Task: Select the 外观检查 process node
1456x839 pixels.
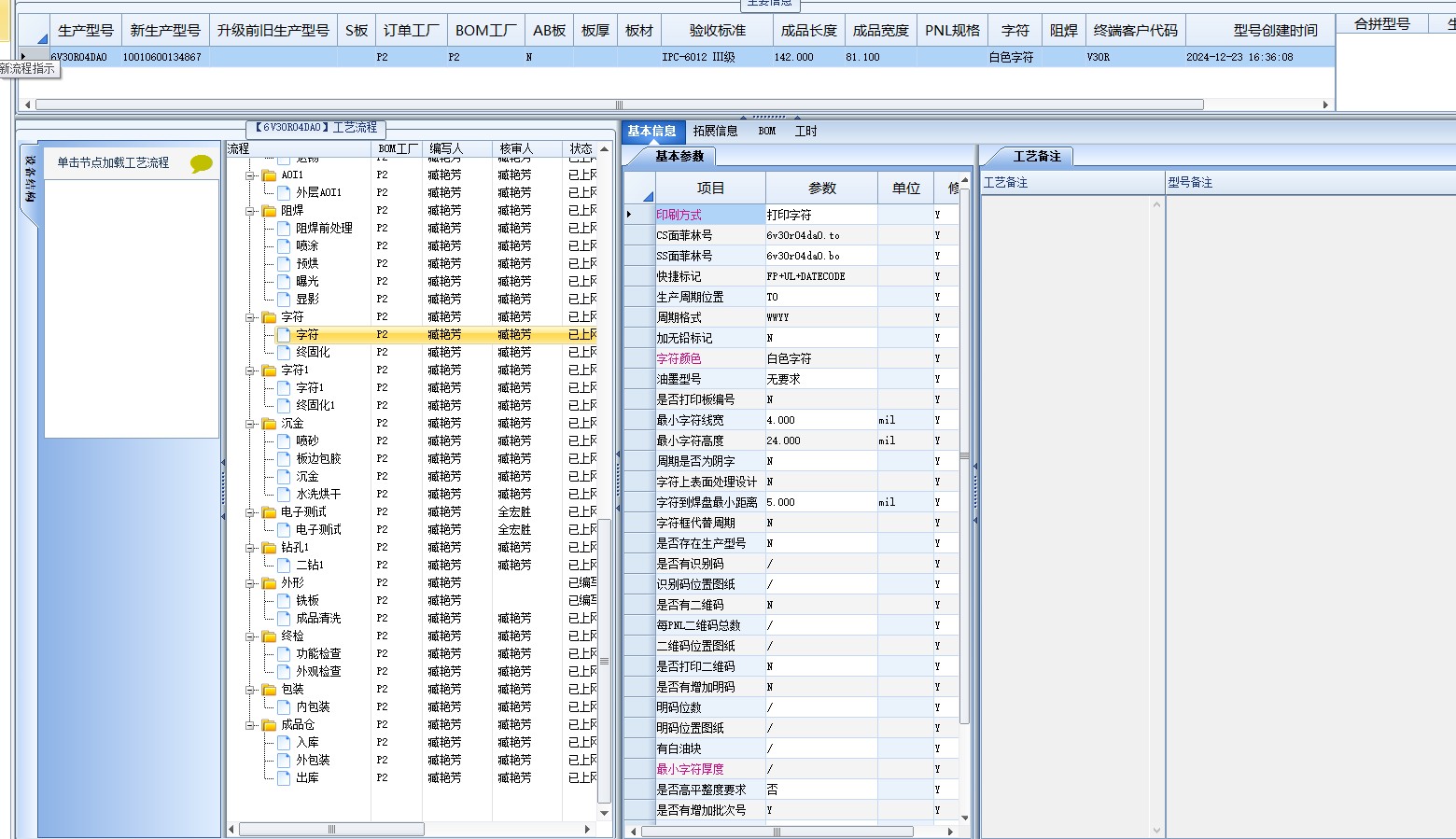Action: point(318,672)
